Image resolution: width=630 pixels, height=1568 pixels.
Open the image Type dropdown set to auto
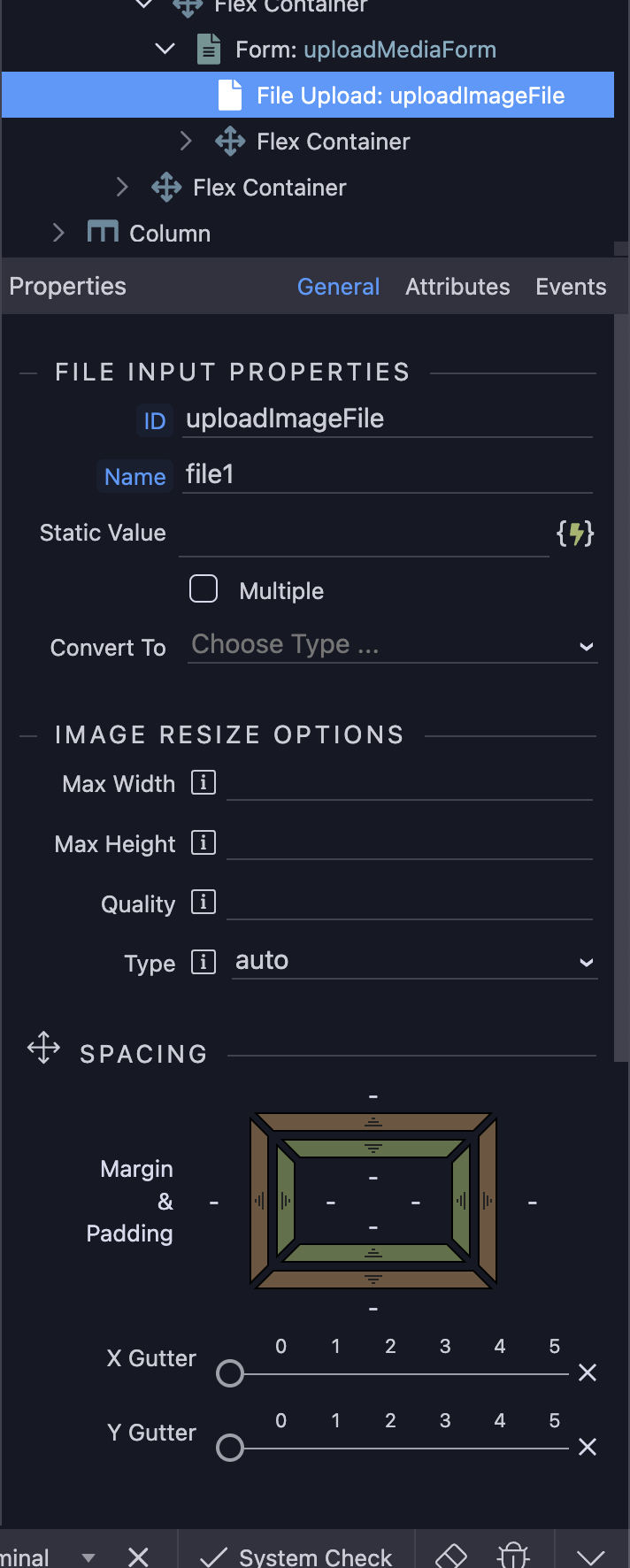click(414, 961)
